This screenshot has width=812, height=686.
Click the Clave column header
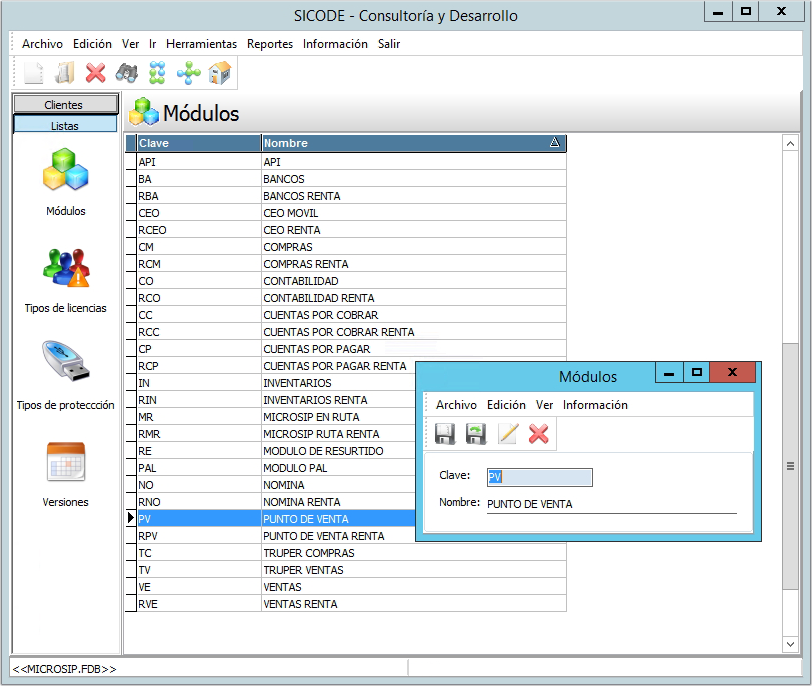coord(198,143)
